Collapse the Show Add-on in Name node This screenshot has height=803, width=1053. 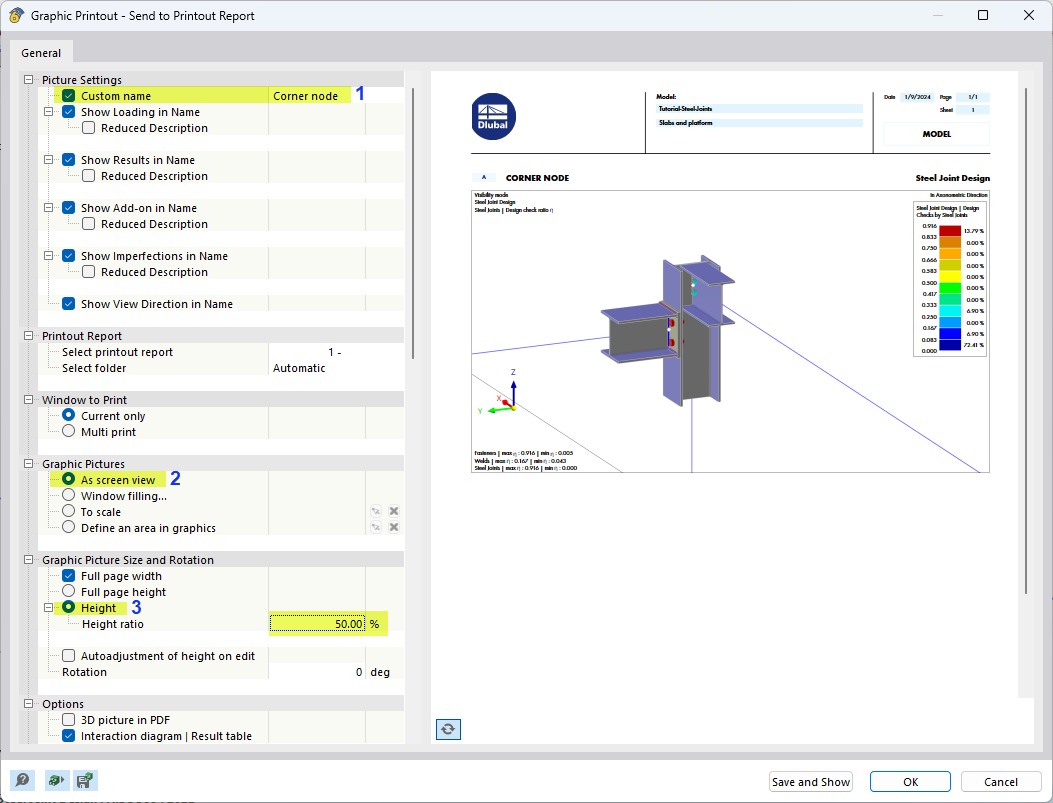point(48,208)
